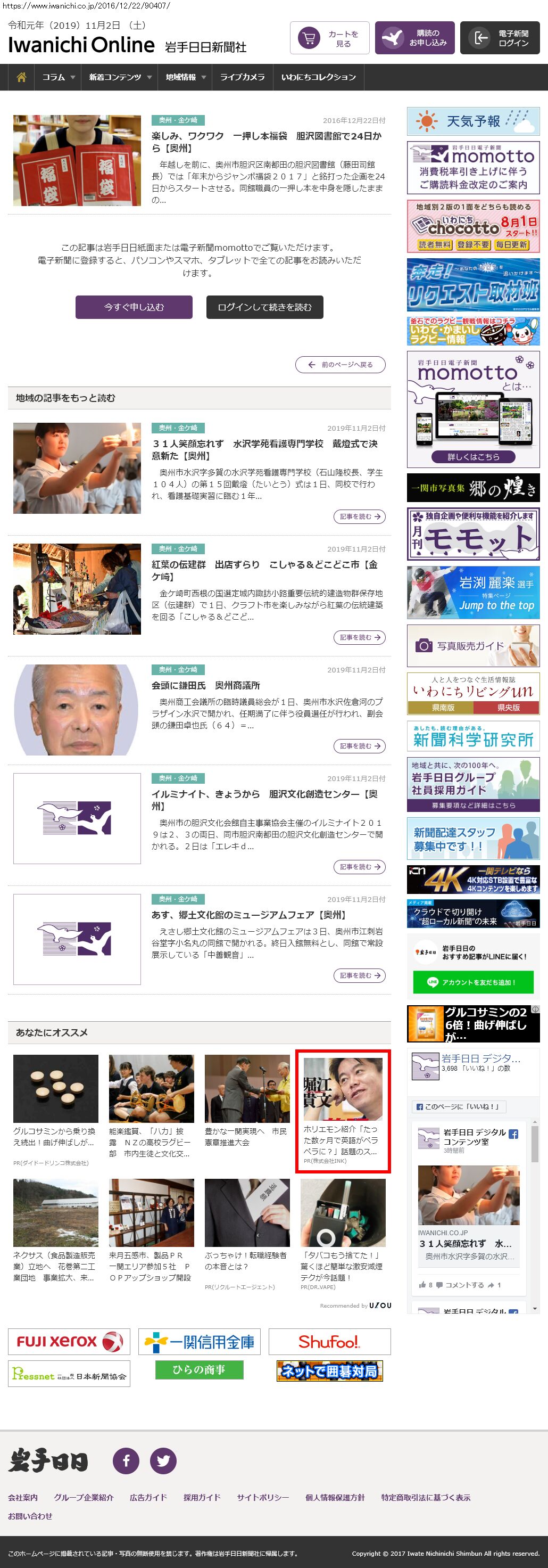Screen dimensions: 548x1568
Task: Open the photo sales guide camera banner
Action: pyautogui.click(x=472, y=646)
